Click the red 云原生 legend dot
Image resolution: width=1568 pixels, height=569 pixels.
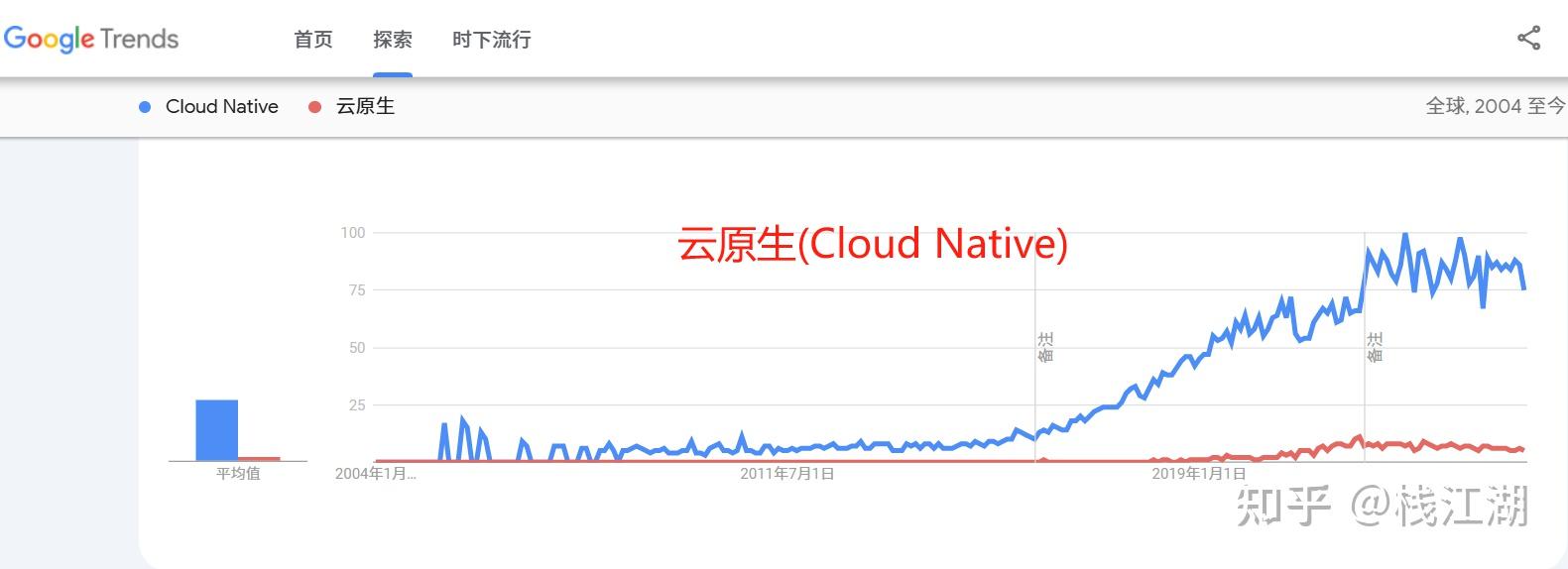pyautogui.click(x=314, y=107)
